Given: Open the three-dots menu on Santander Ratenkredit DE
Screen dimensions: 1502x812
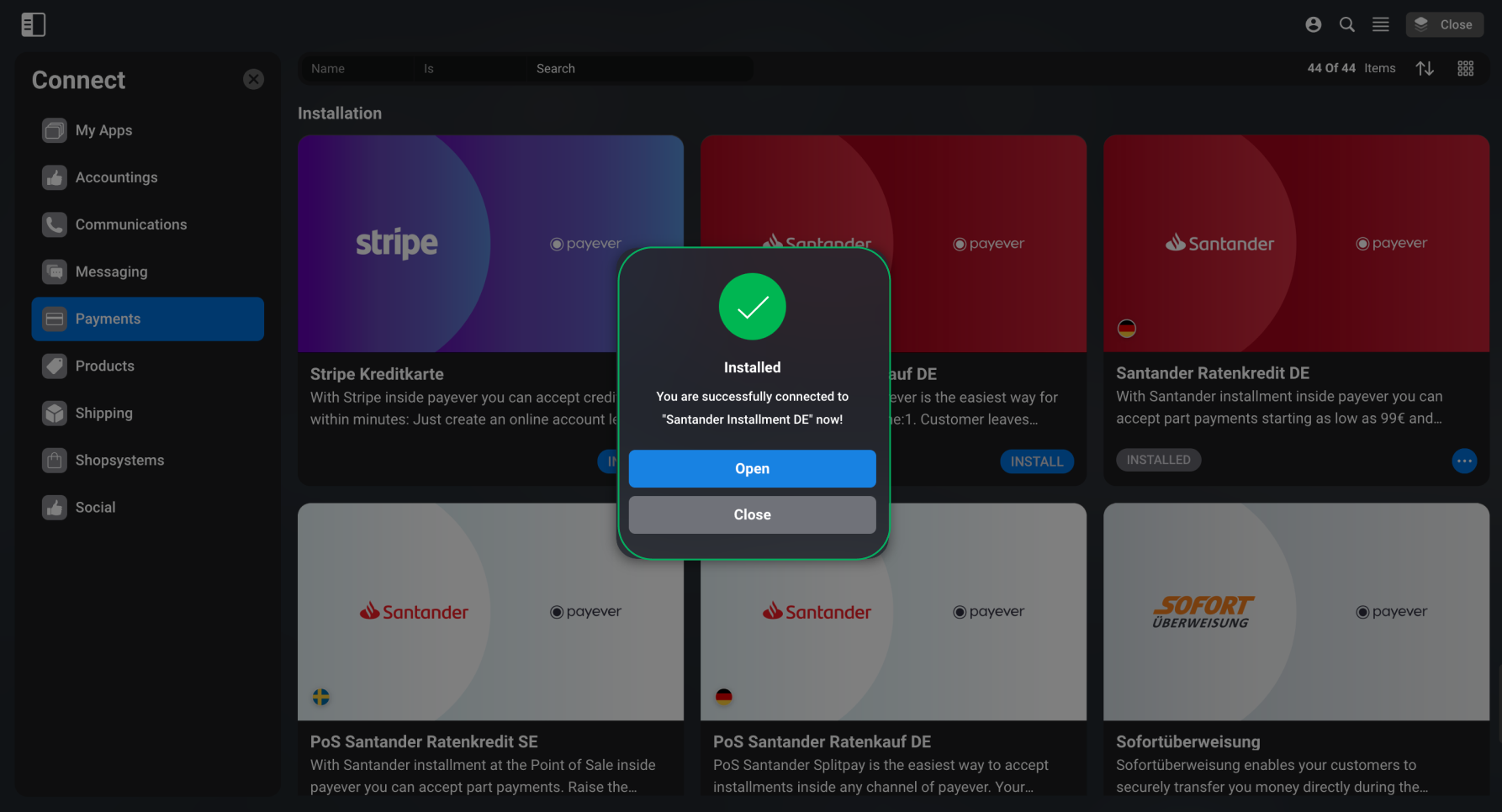Looking at the screenshot, I should [1464, 461].
